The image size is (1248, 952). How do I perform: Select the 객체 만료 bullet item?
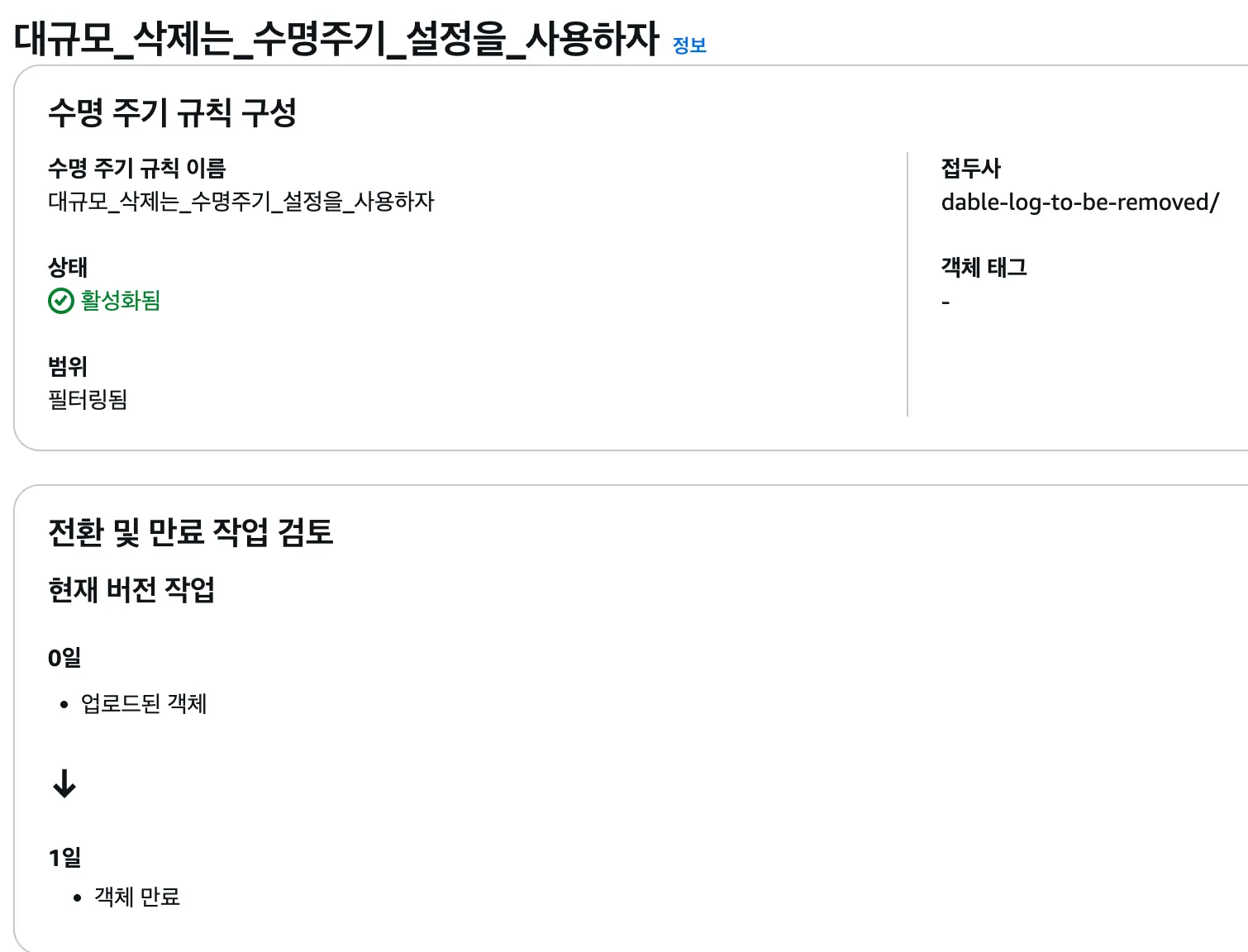pos(137,897)
